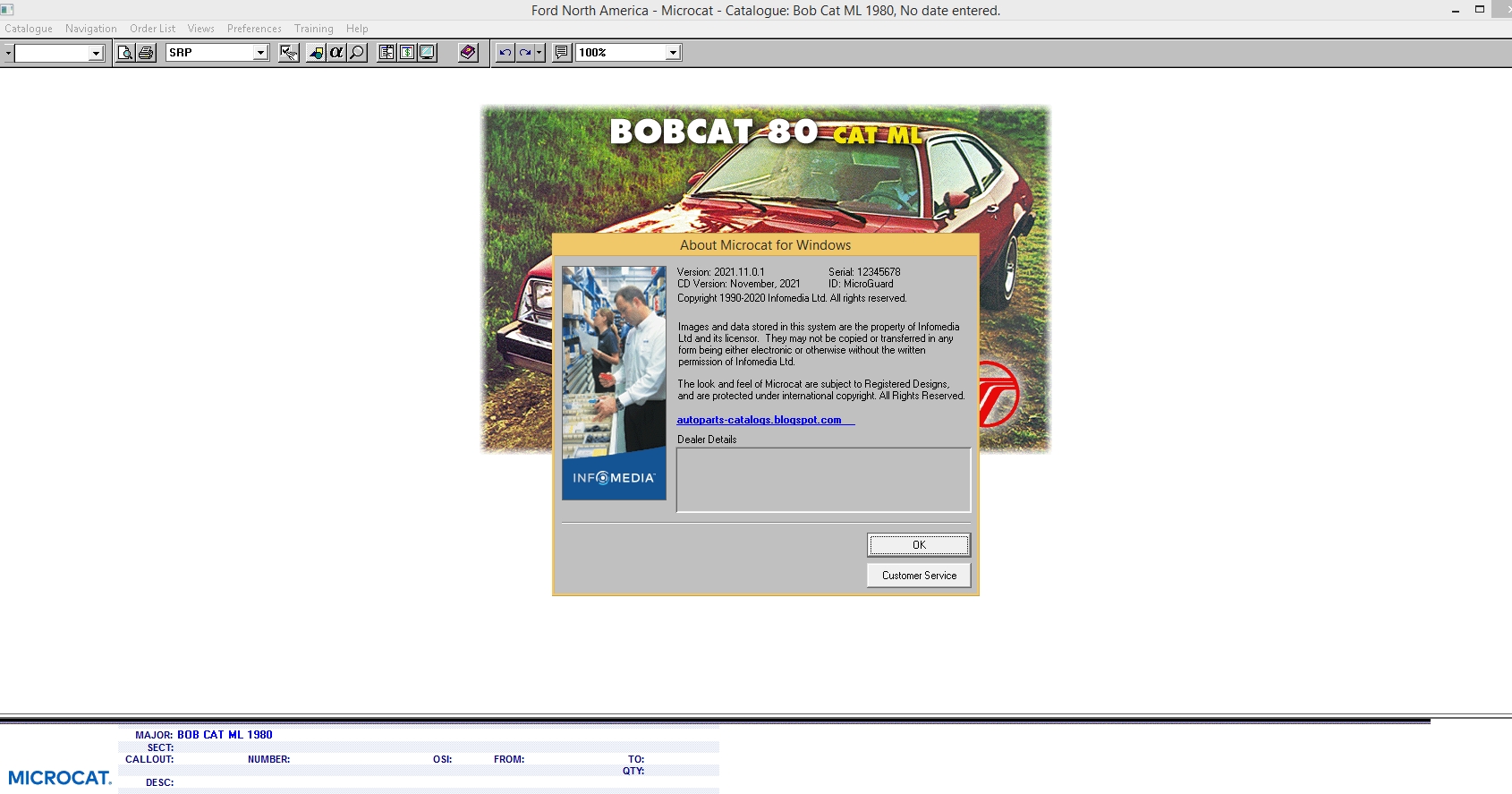
Task: Click the purple book icon
Action: (x=468, y=53)
